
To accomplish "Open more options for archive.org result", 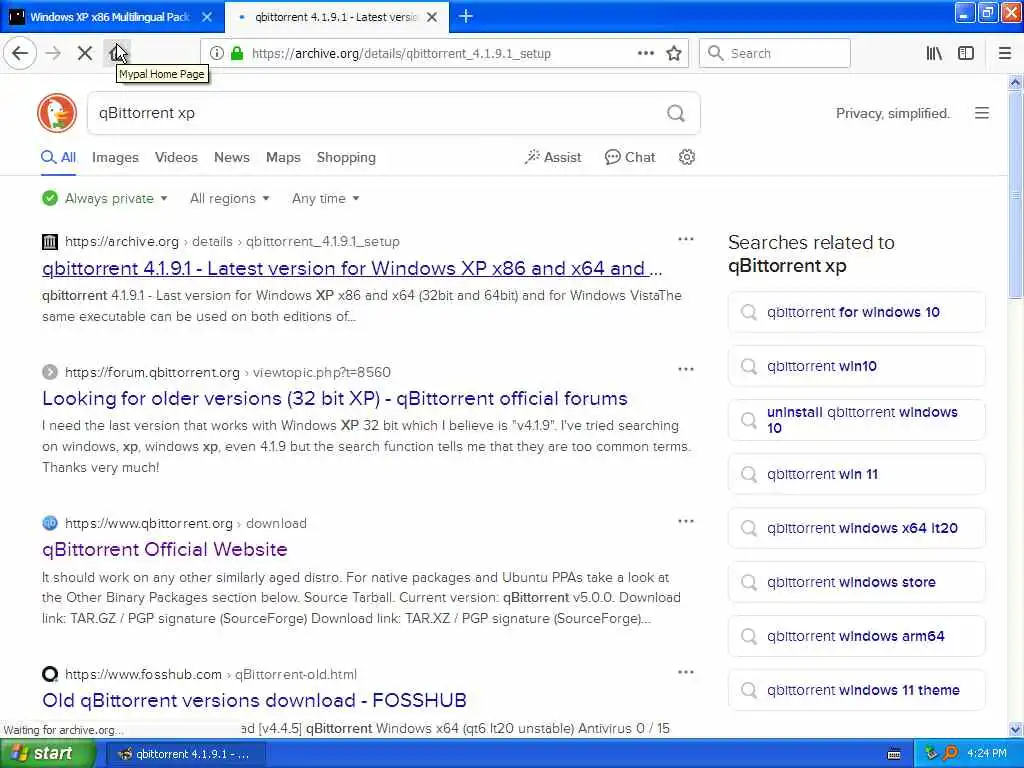I will coord(686,239).
